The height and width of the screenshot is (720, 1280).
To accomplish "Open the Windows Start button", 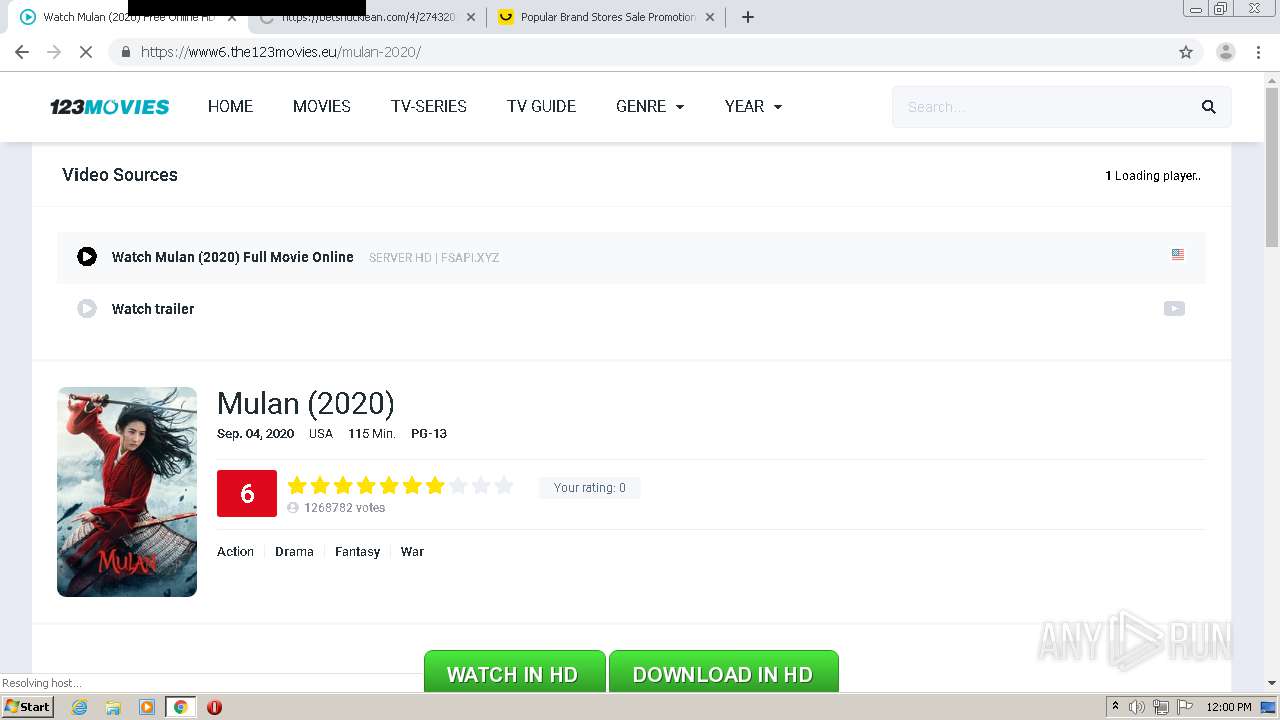I will (27, 707).
